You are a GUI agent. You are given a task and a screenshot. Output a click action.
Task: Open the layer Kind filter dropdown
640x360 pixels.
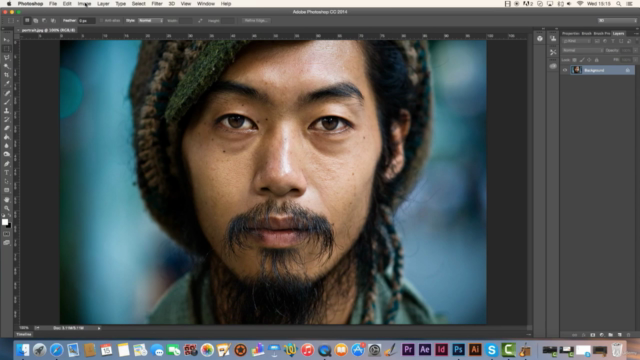tap(577, 41)
